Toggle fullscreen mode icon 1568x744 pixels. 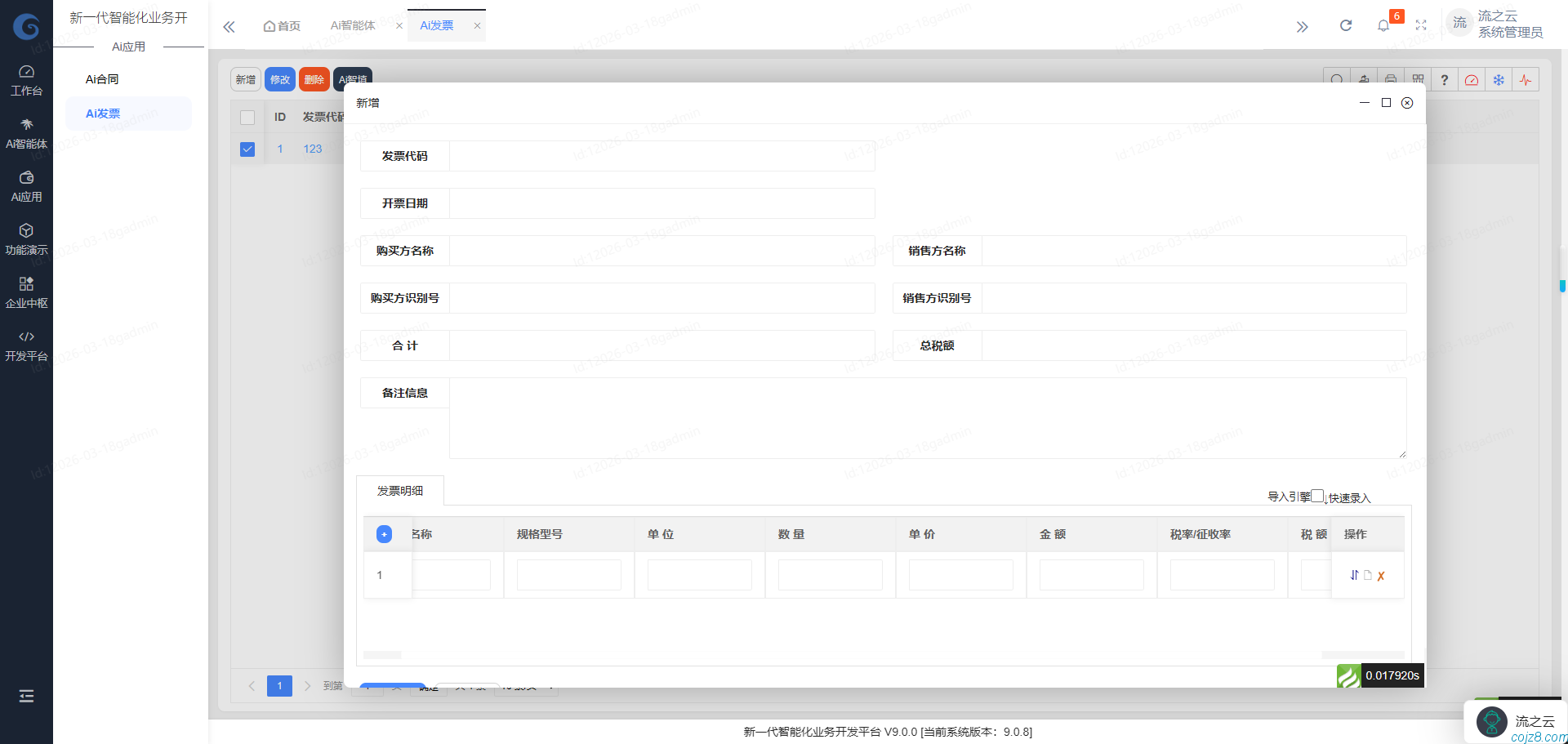pyautogui.click(x=1421, y=26)
